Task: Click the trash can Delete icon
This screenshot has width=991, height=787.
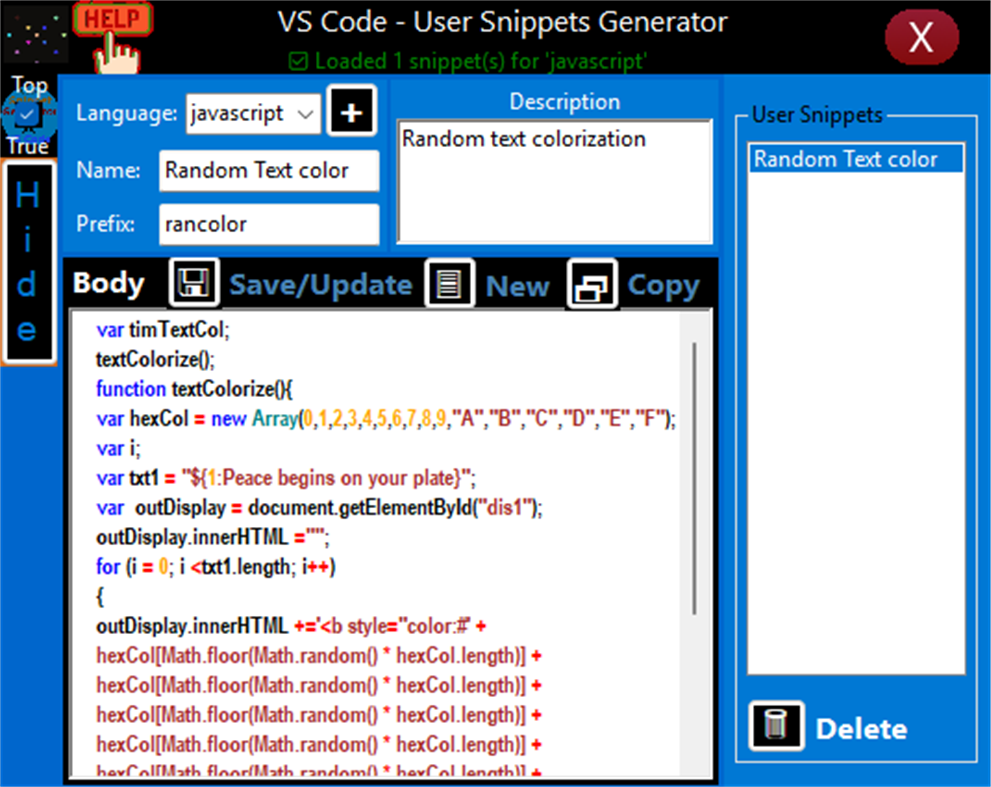Action: click(x=776, y=725)
